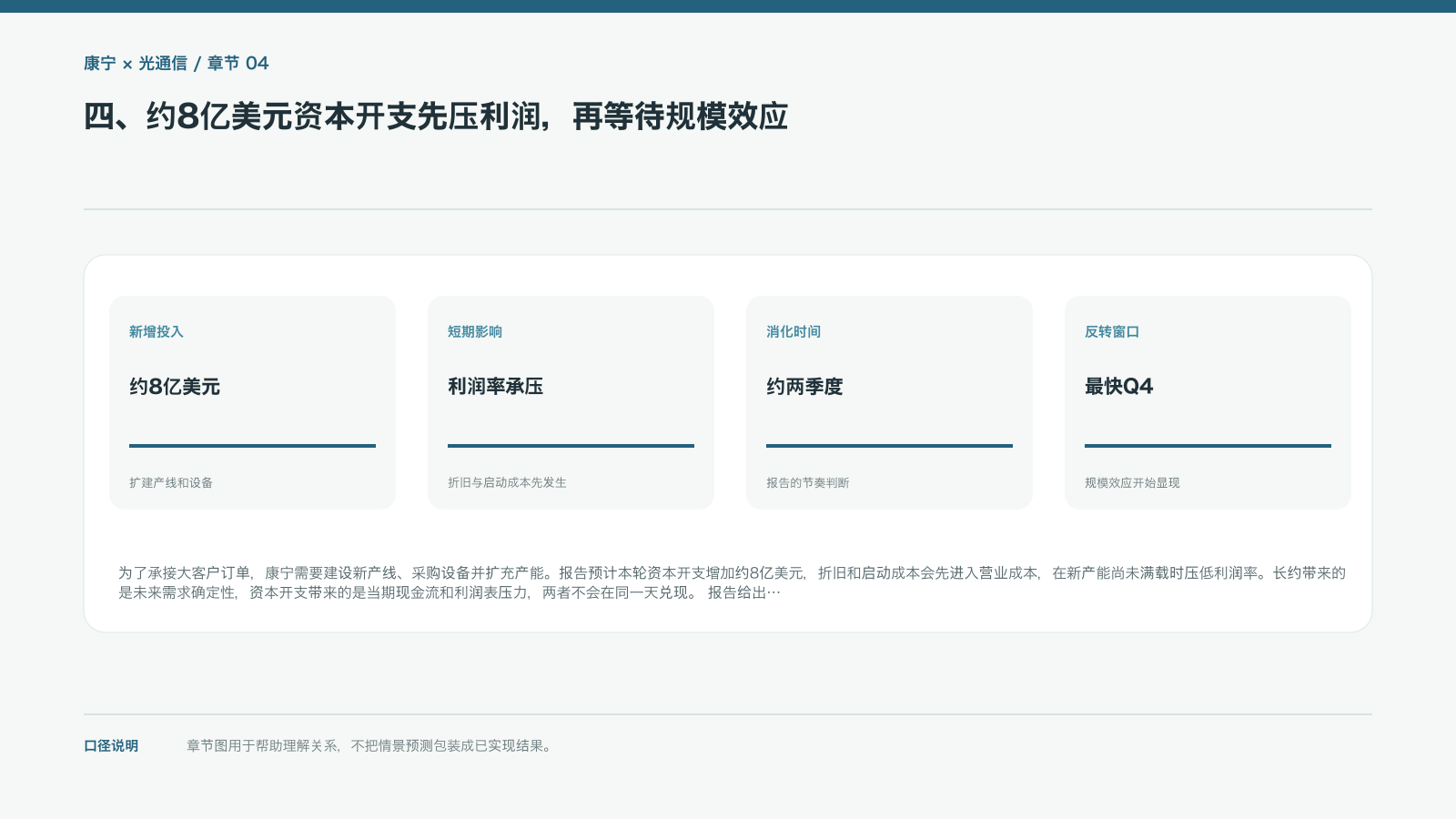Select the slide title '四、约8亿美元资本开支先压利润'

(x=436, y=116)
